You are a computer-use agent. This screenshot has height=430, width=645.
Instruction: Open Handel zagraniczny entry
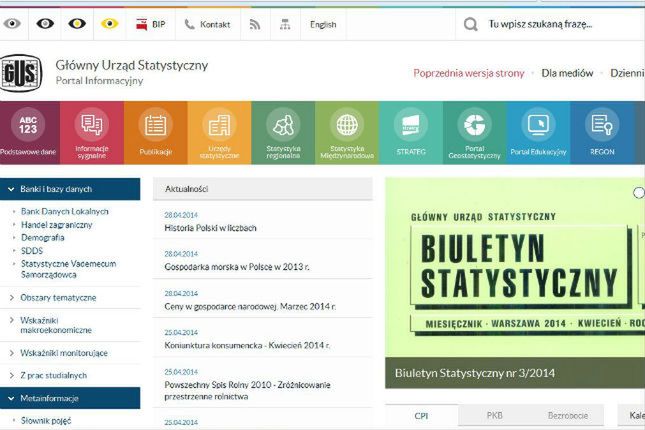click(x=57, y=225)
